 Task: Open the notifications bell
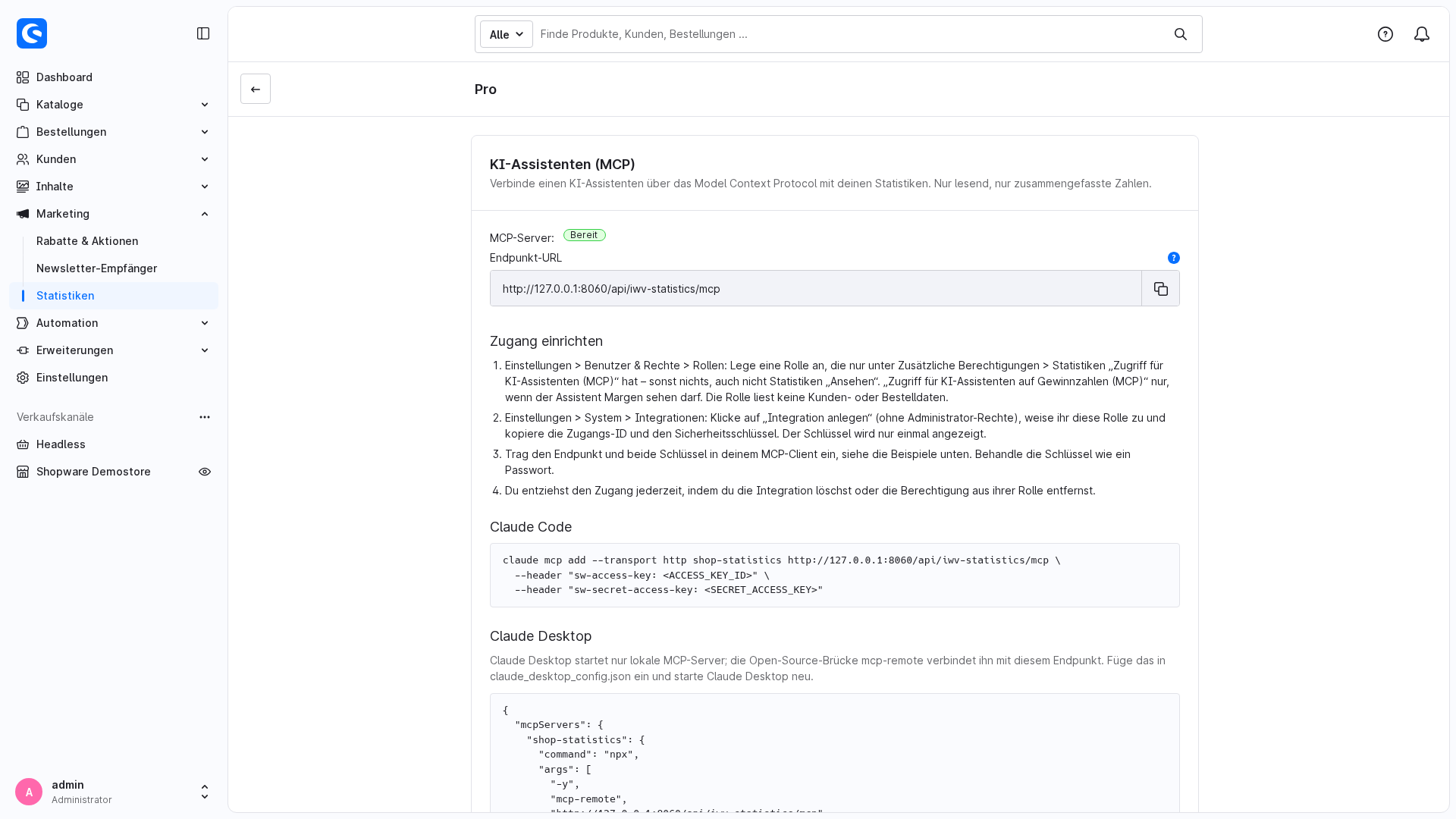tap(1422, 34)
